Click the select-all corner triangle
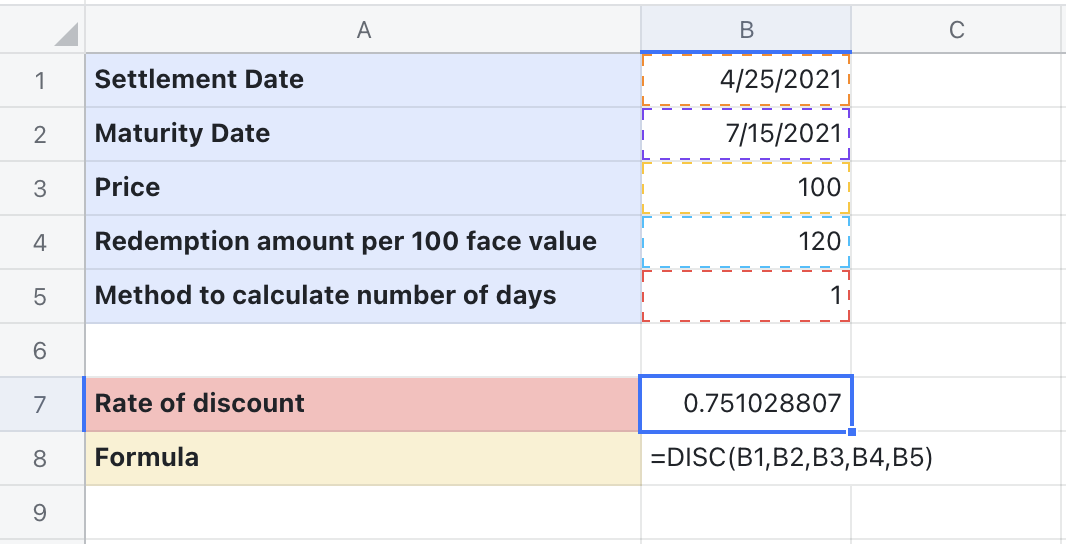 coord(67,34)
